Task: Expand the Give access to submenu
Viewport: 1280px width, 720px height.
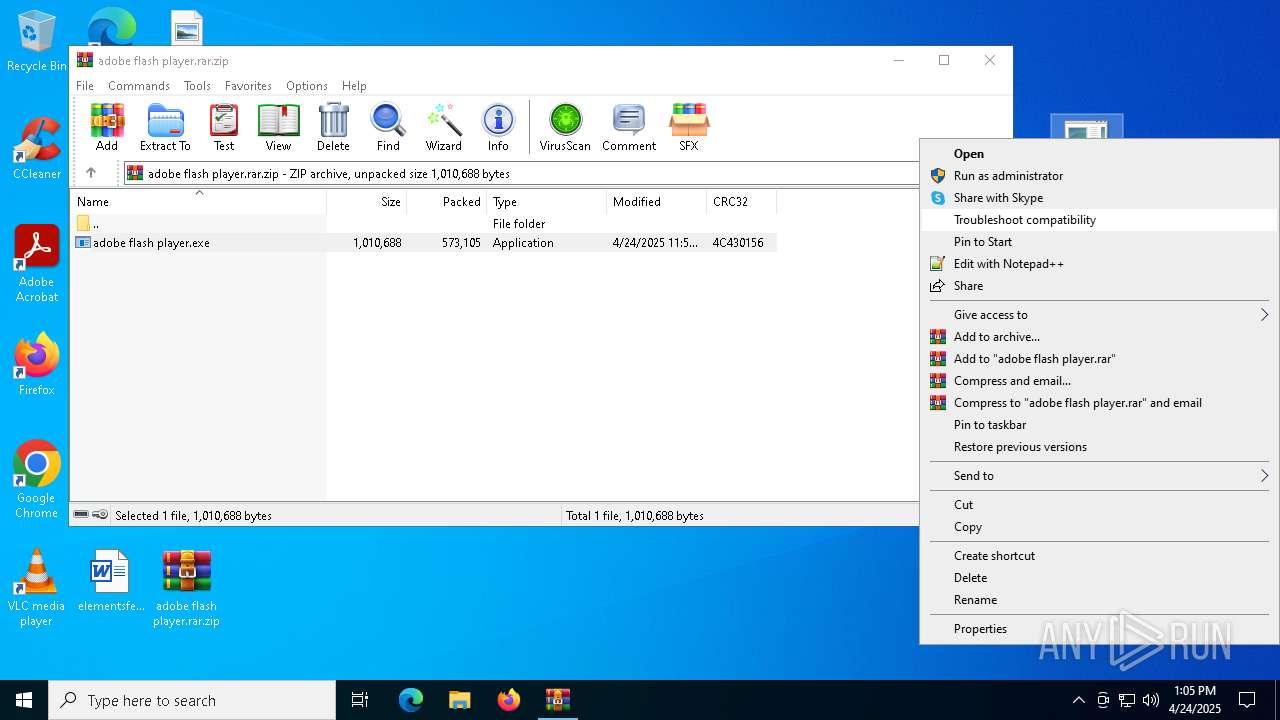Action: coord(1098,314)
